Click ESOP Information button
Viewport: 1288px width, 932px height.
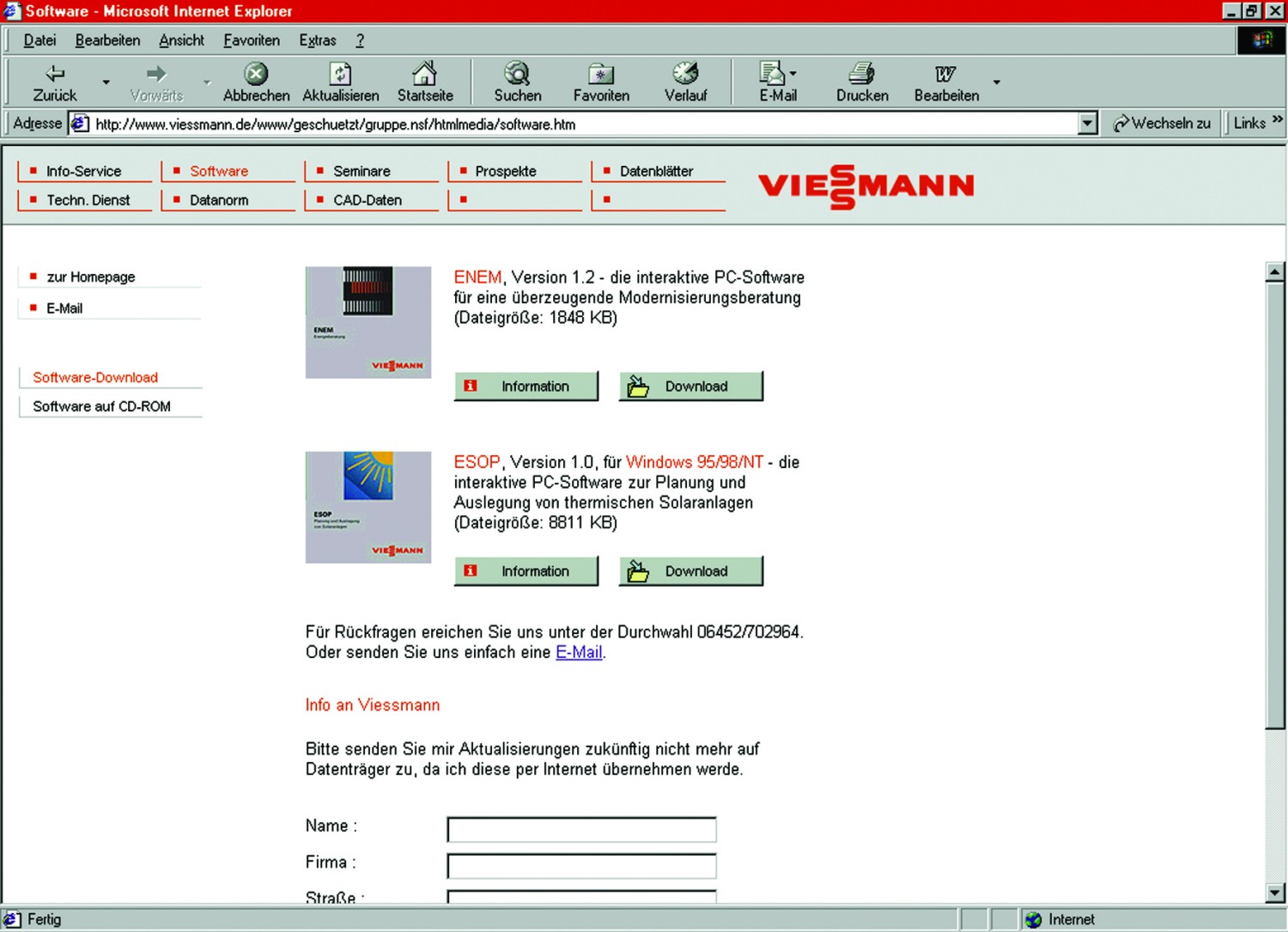point(526,570)
